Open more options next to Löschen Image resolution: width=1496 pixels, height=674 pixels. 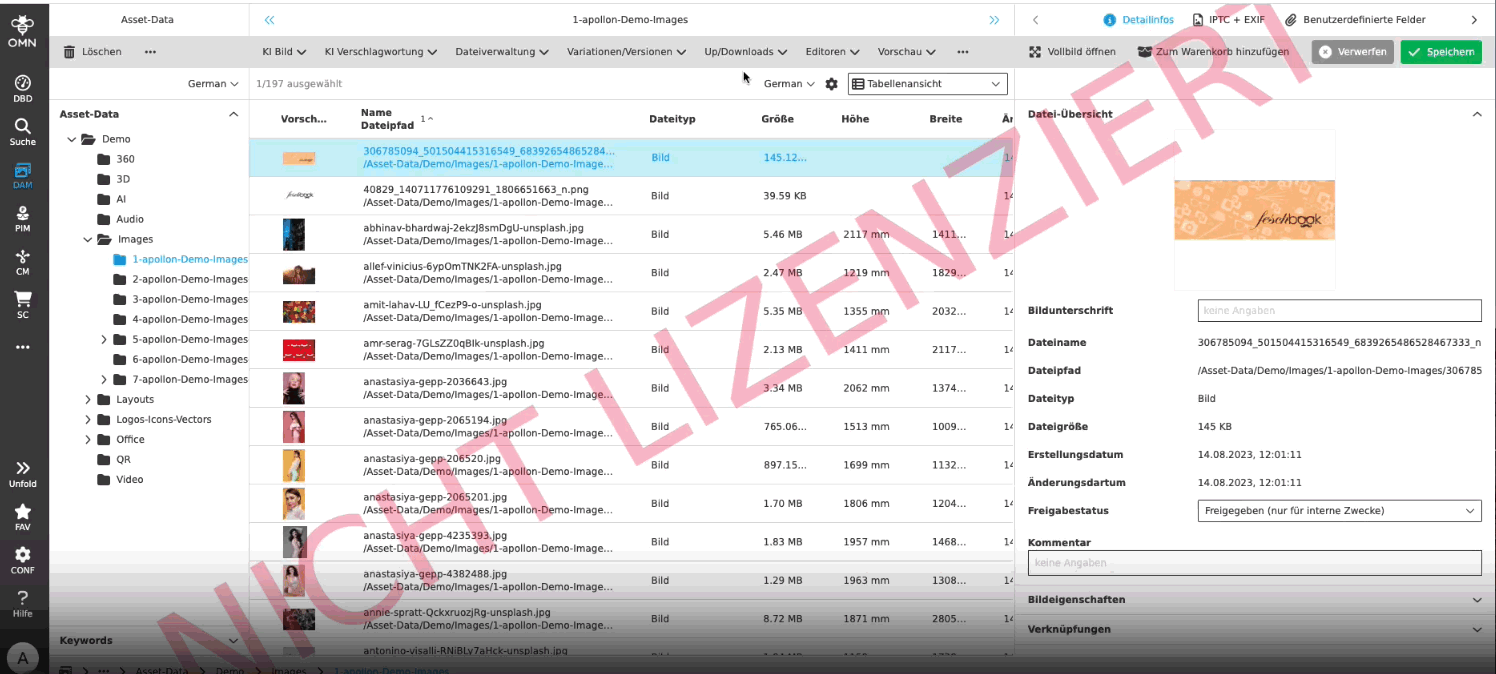(x=150, y=52)
